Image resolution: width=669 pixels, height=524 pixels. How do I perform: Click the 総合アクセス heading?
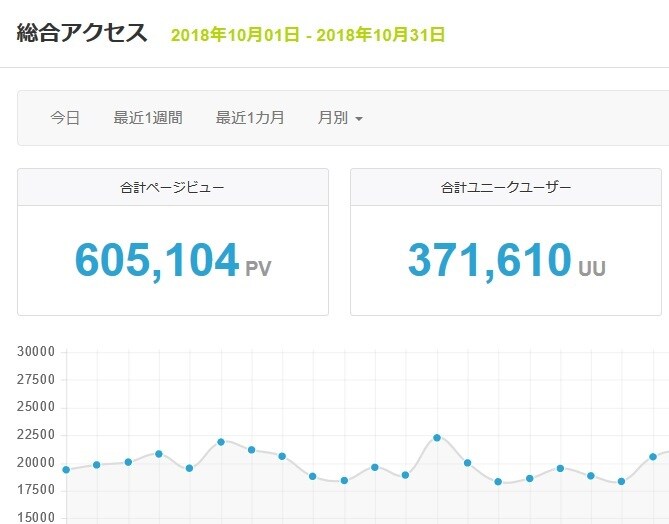82,33
